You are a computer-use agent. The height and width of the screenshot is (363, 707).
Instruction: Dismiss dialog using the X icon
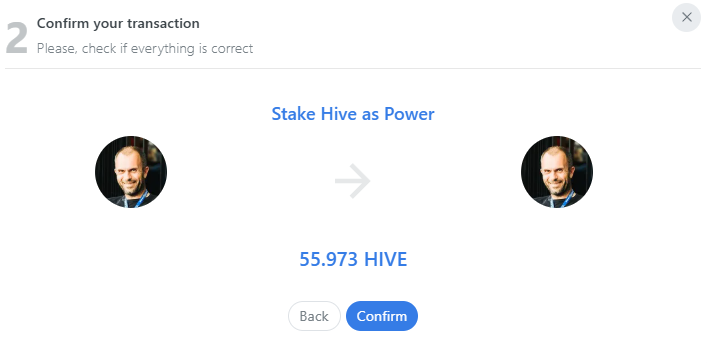click(686, 18)
